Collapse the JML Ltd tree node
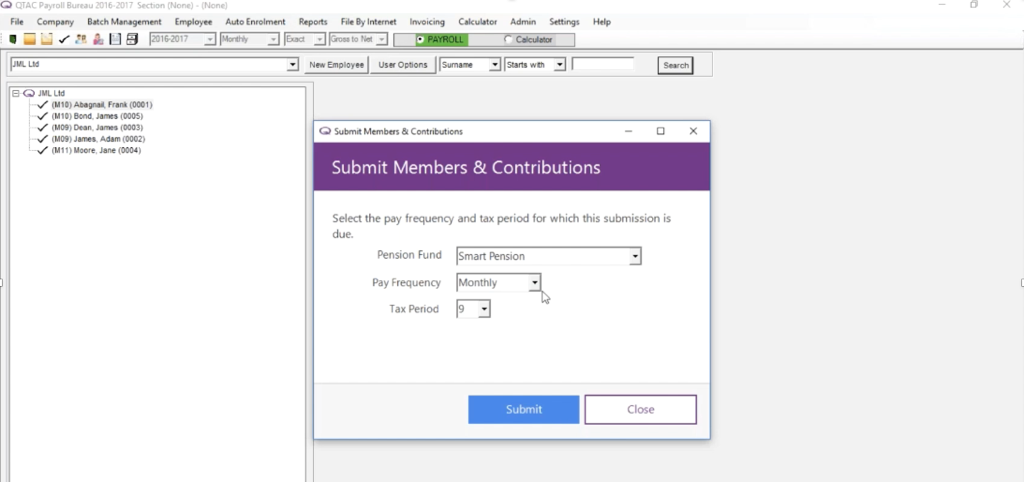Screen dimensions: 1024x482 [16, 93]
